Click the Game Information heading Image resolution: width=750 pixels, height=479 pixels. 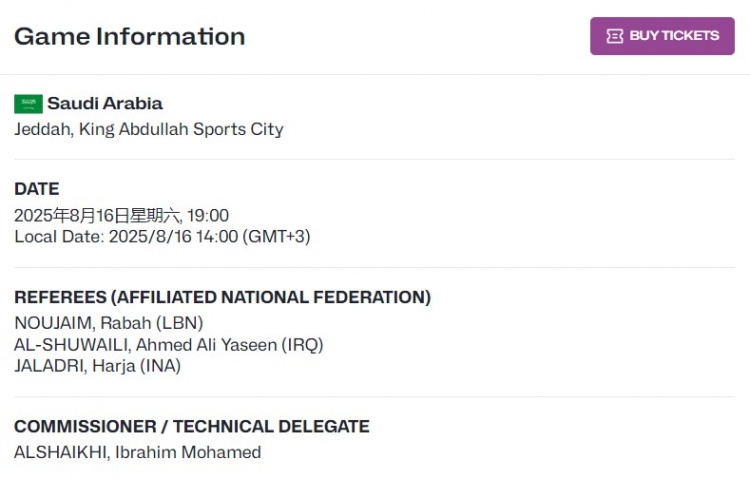129,36
